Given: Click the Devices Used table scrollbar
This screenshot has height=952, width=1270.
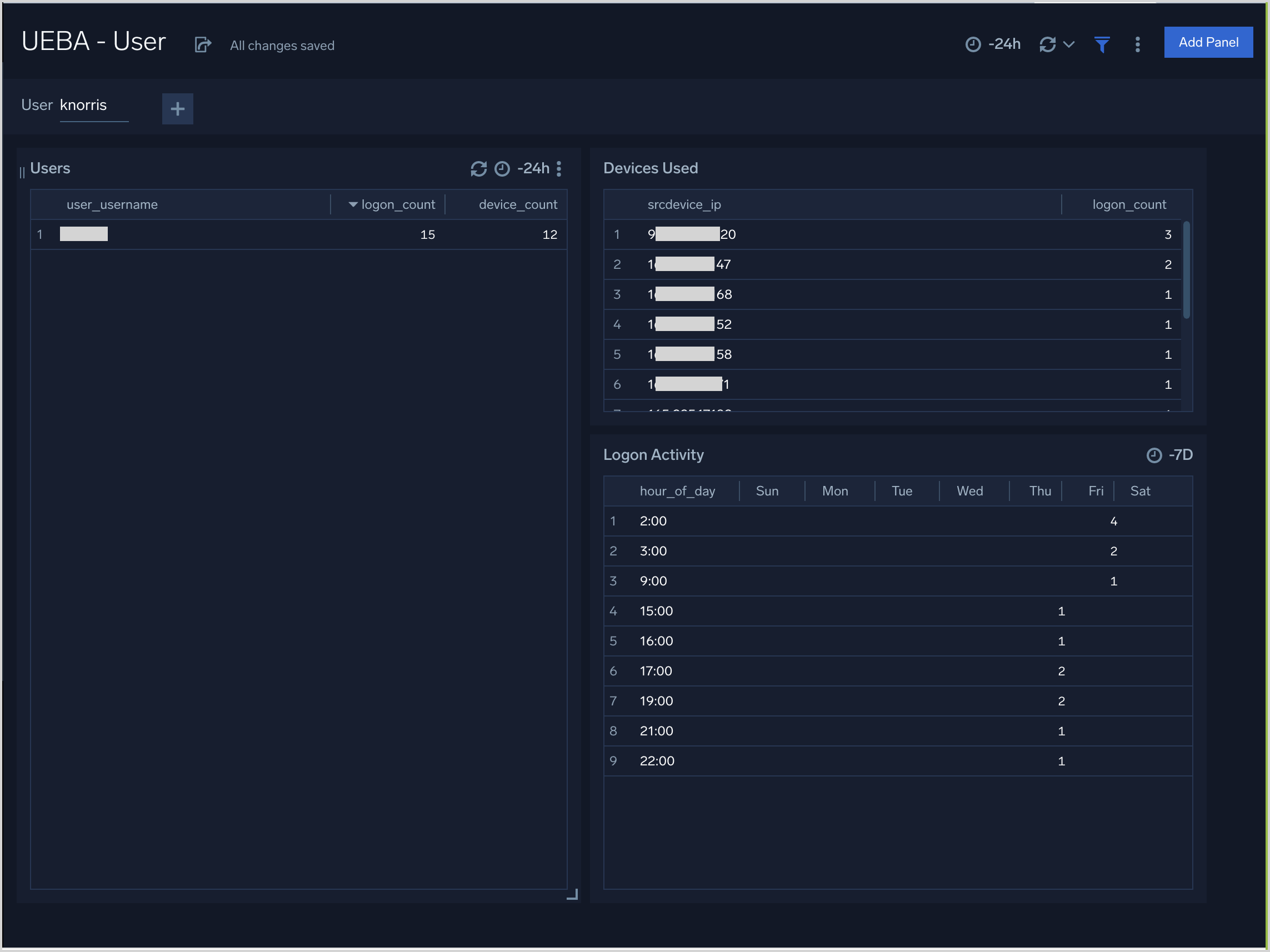Looking at the screenshot, I should pos(1186,270).
